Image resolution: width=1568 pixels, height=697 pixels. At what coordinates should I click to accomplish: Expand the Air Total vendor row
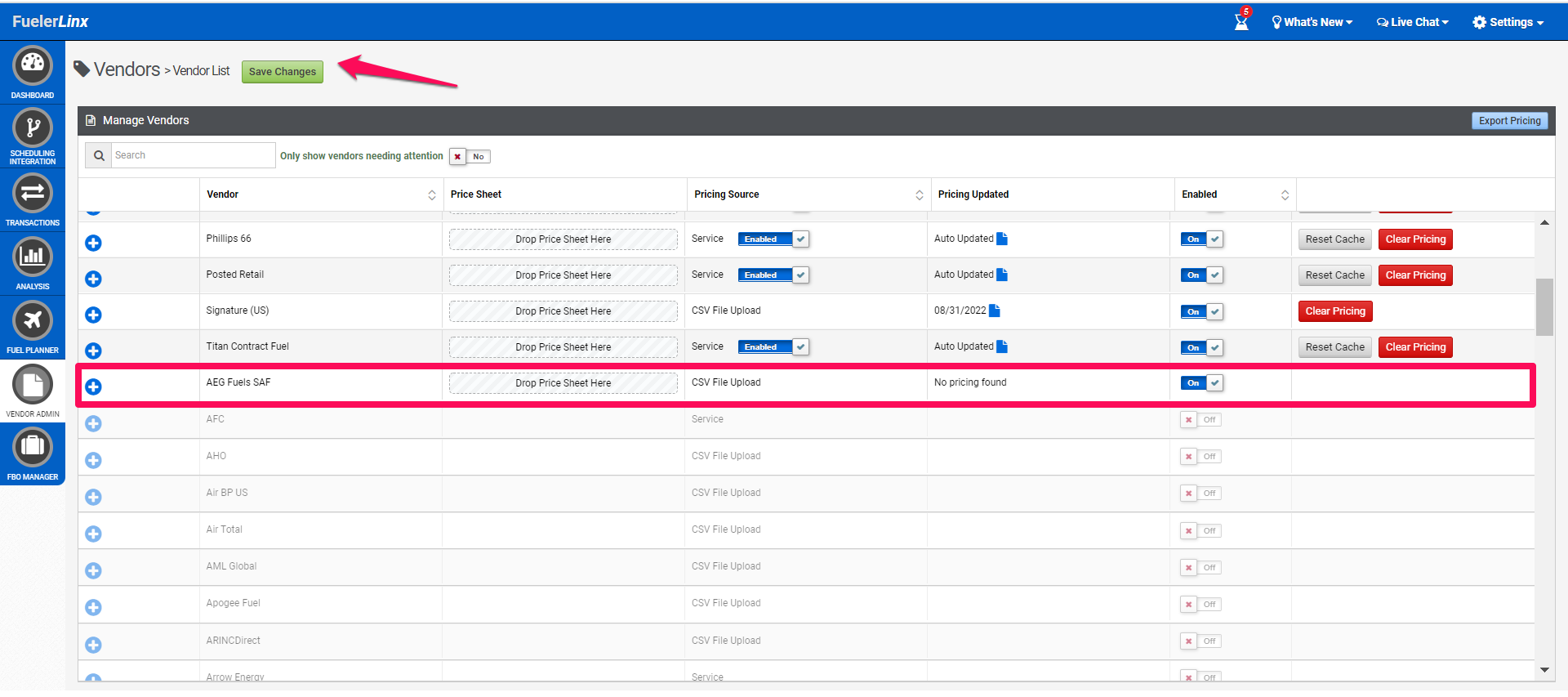[94, 534]
